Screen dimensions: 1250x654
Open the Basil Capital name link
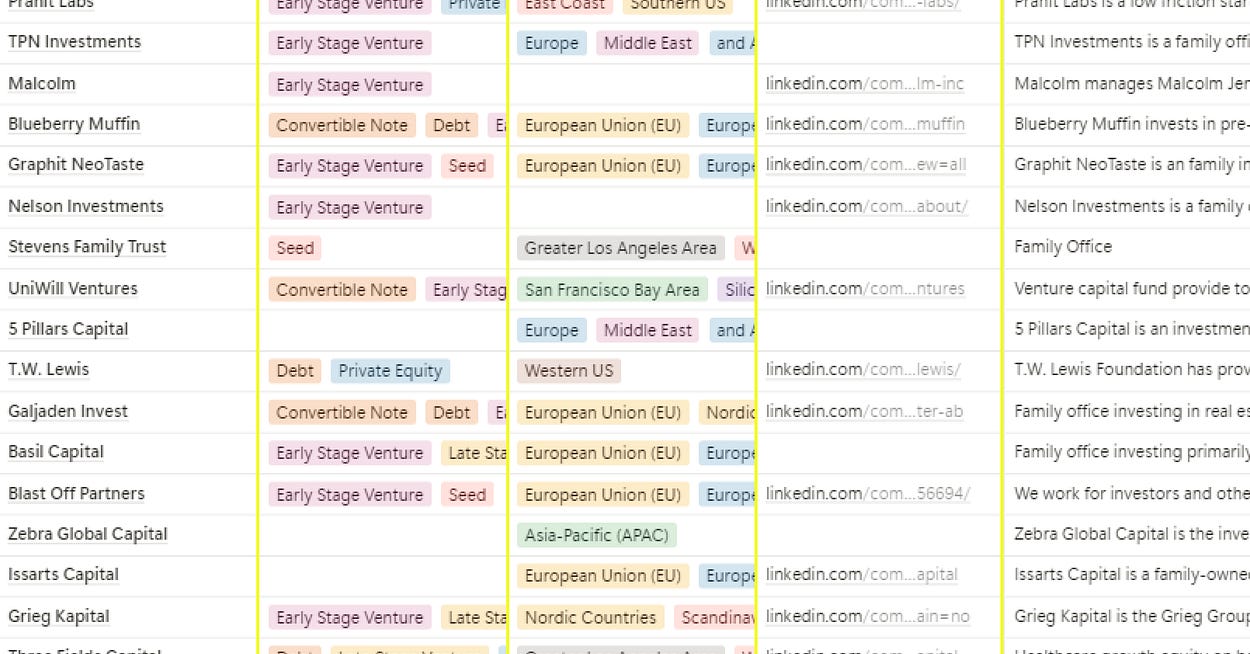pyautogui.click(x=56, y=452)
